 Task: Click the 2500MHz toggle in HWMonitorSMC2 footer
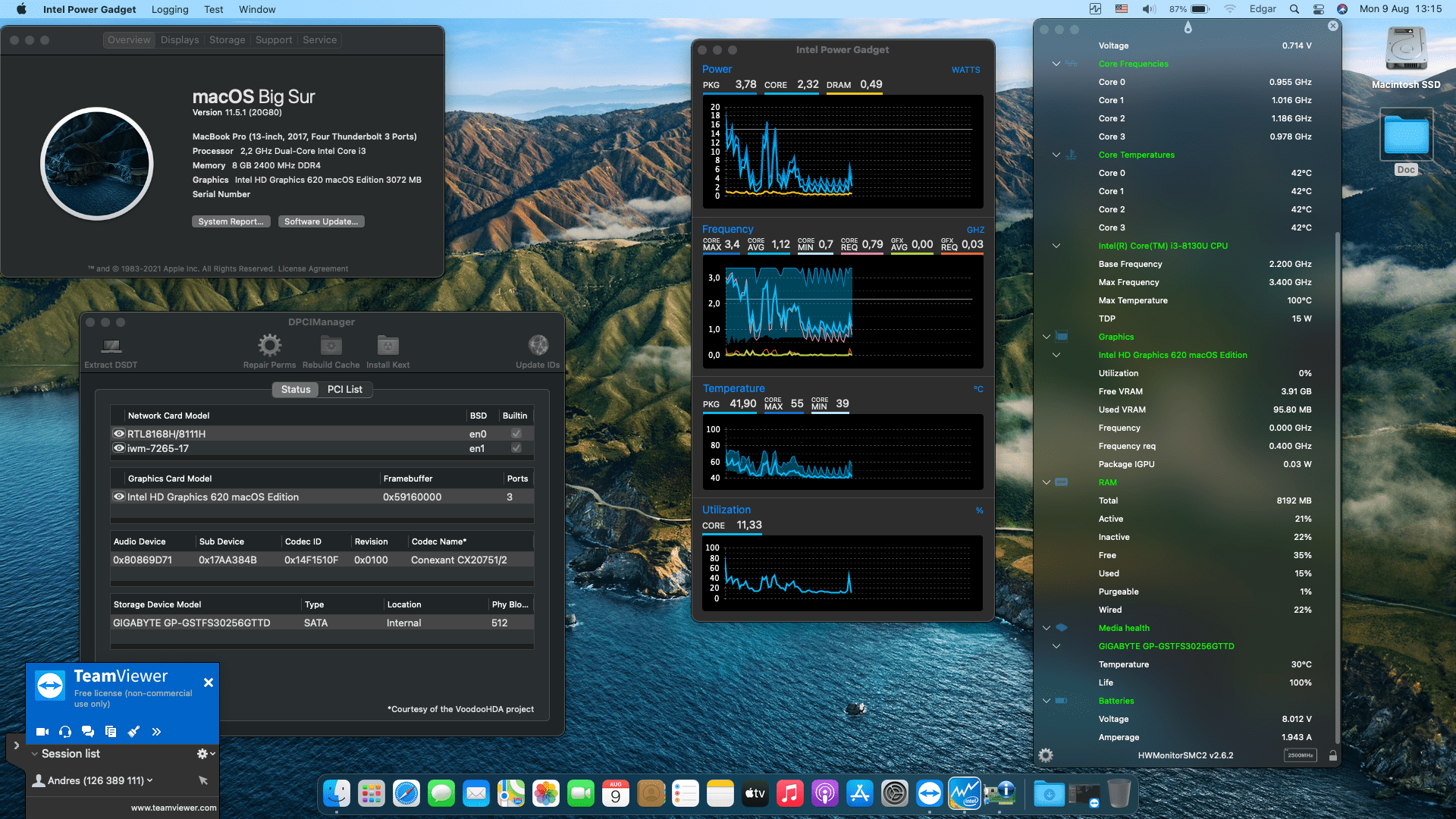pos(1300,755)
